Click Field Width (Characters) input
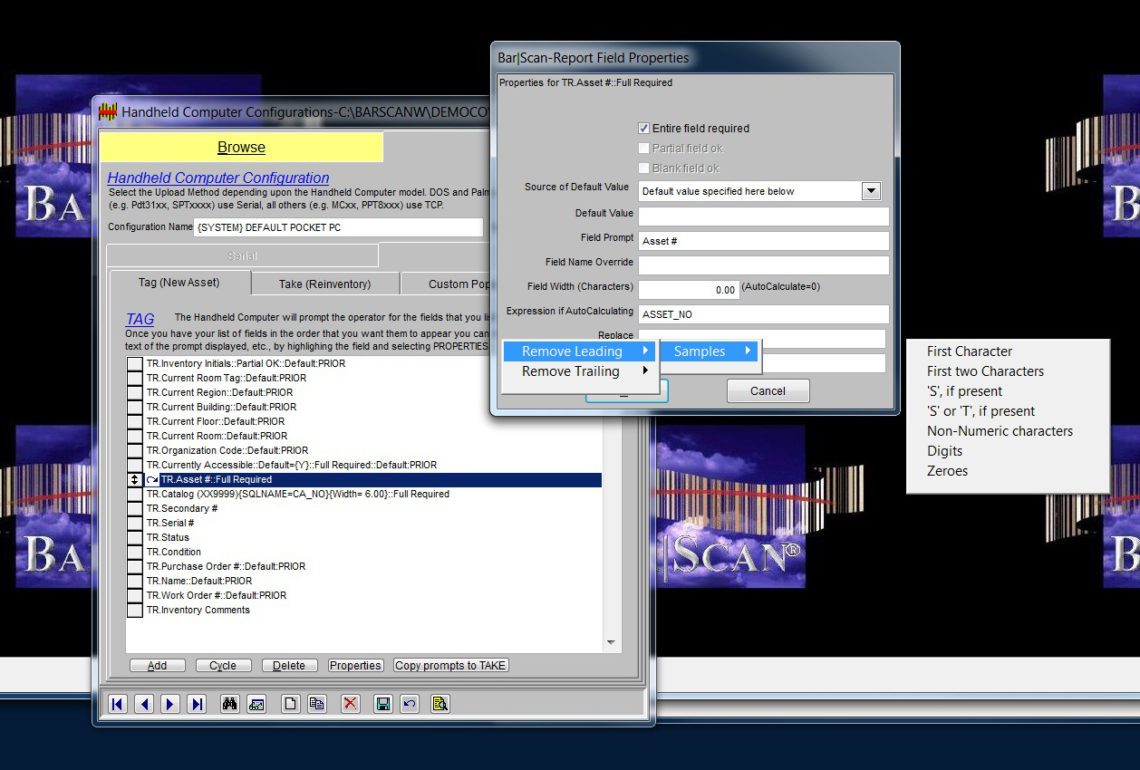Screen dimensions: 1140x770 689,289
